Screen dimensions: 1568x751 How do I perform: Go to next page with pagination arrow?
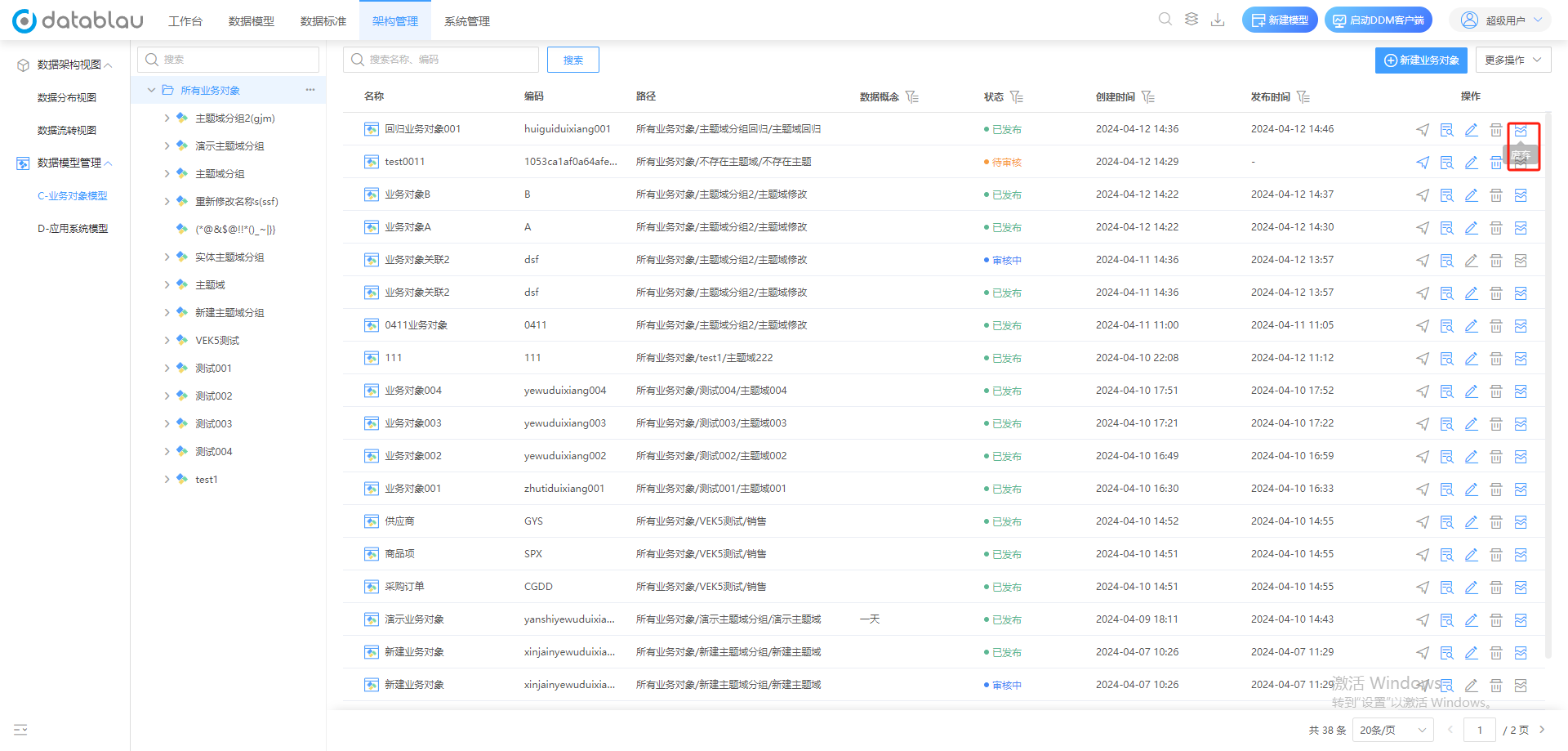pyautogui.click(x=1542, y=730)
